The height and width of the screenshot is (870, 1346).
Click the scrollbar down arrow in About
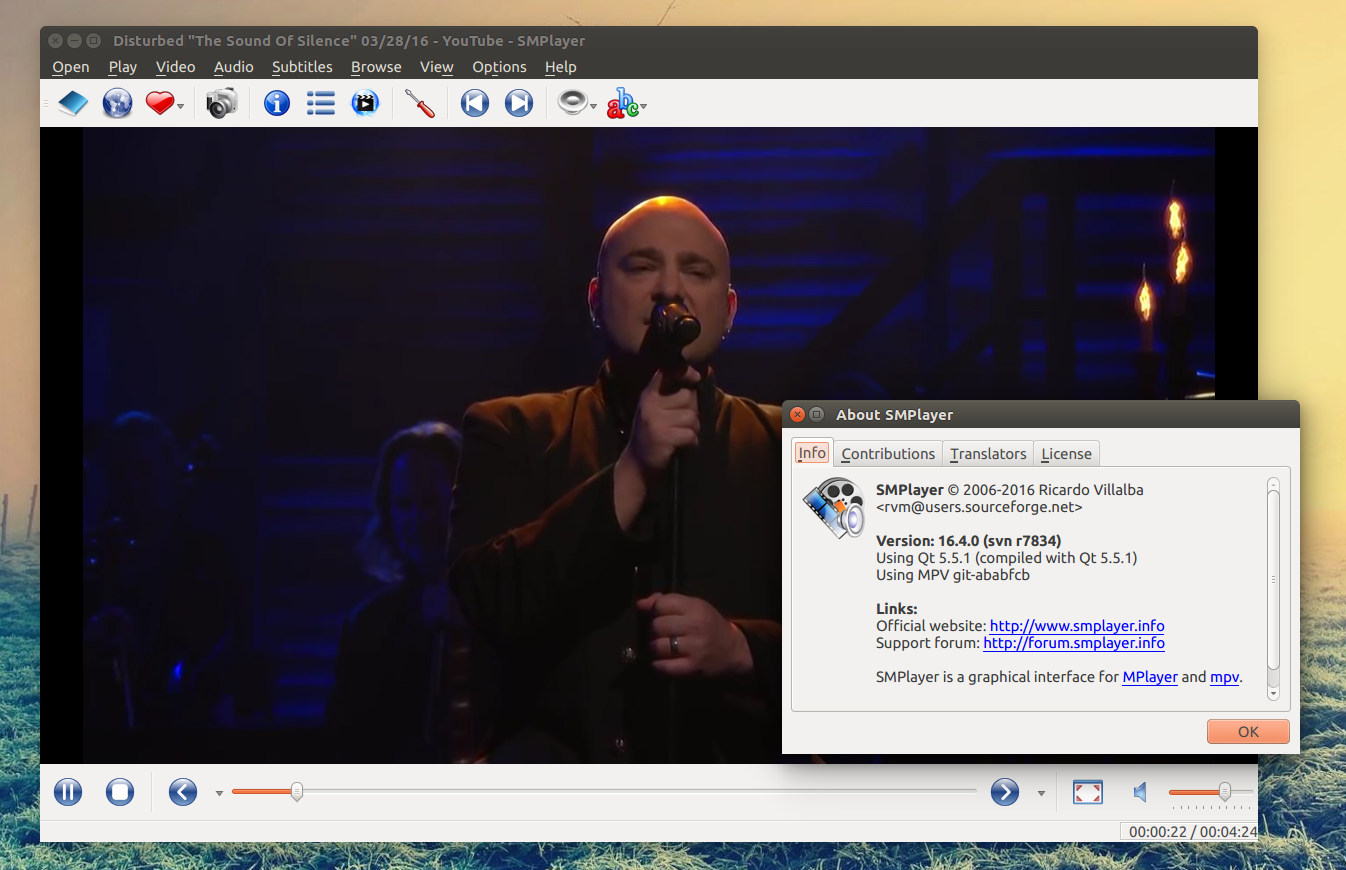pos(1273,693)
